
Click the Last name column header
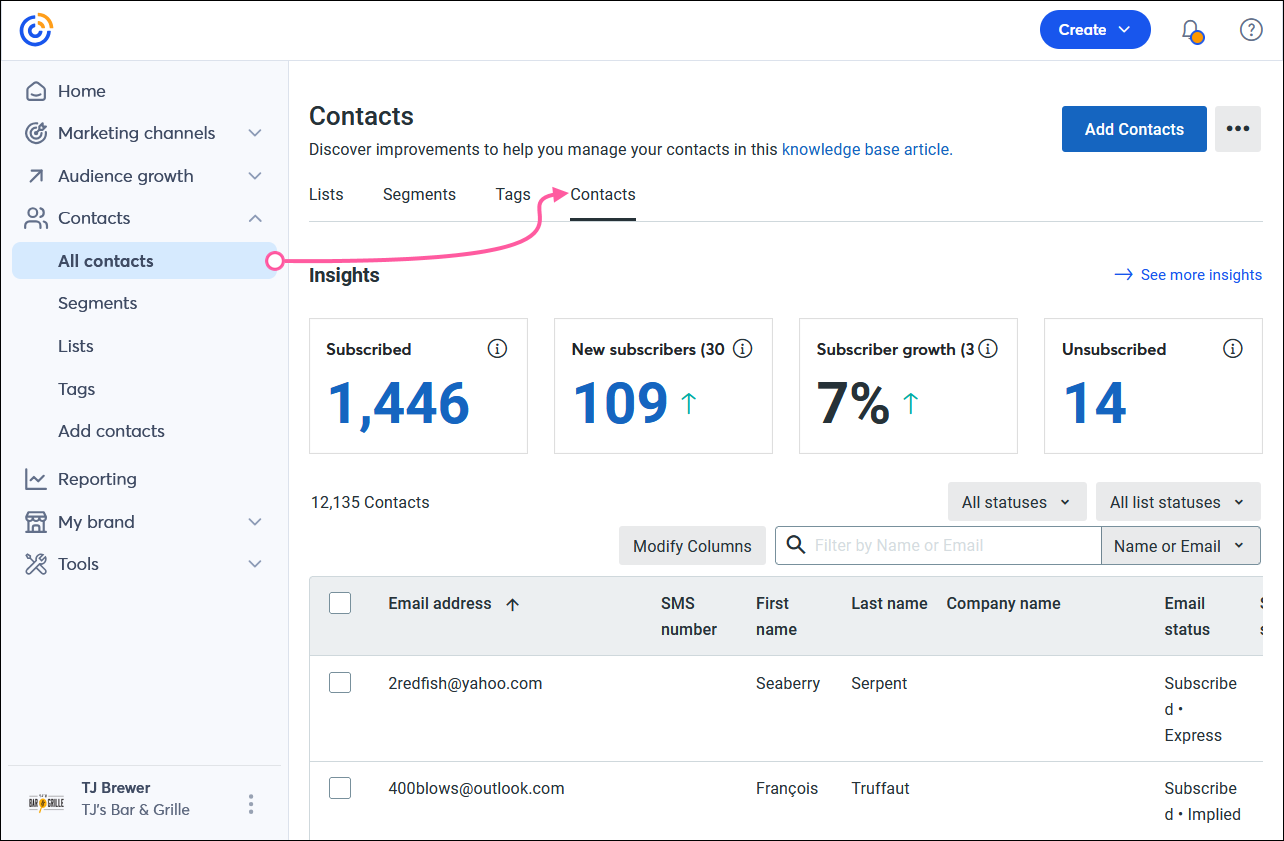(x=889, y=604)
